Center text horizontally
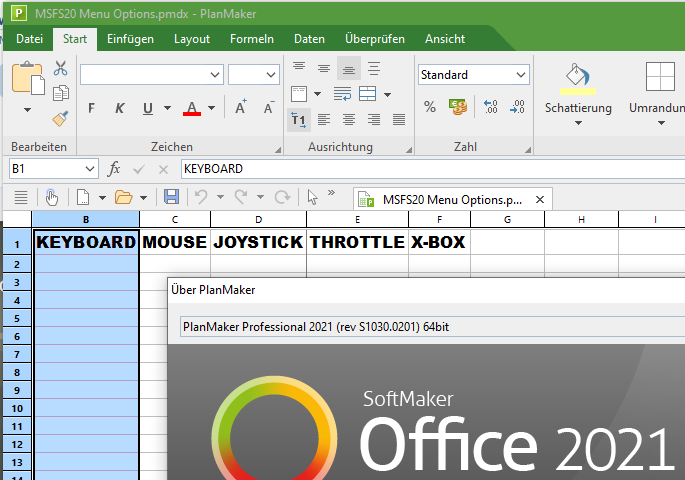 pyautogui.click(x=349, y=119)
